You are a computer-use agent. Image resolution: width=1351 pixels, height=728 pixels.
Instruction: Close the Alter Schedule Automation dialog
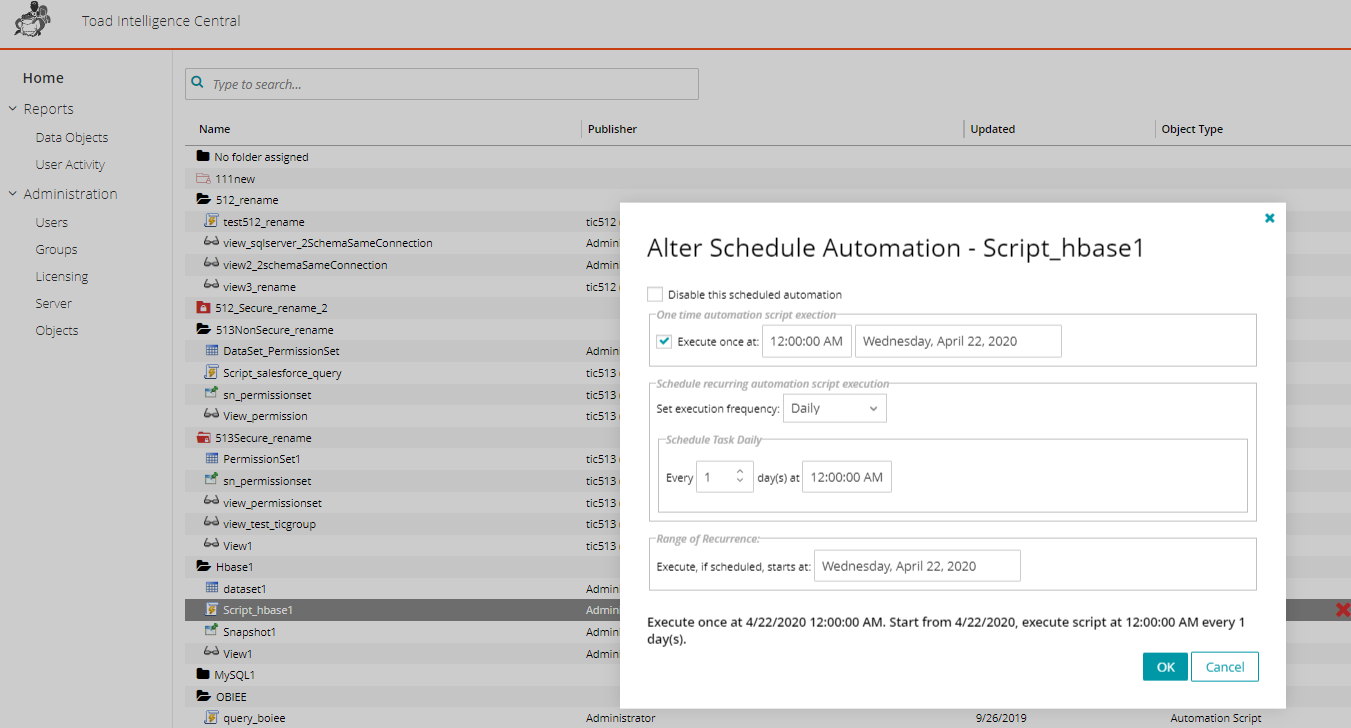pos(1269,218)
